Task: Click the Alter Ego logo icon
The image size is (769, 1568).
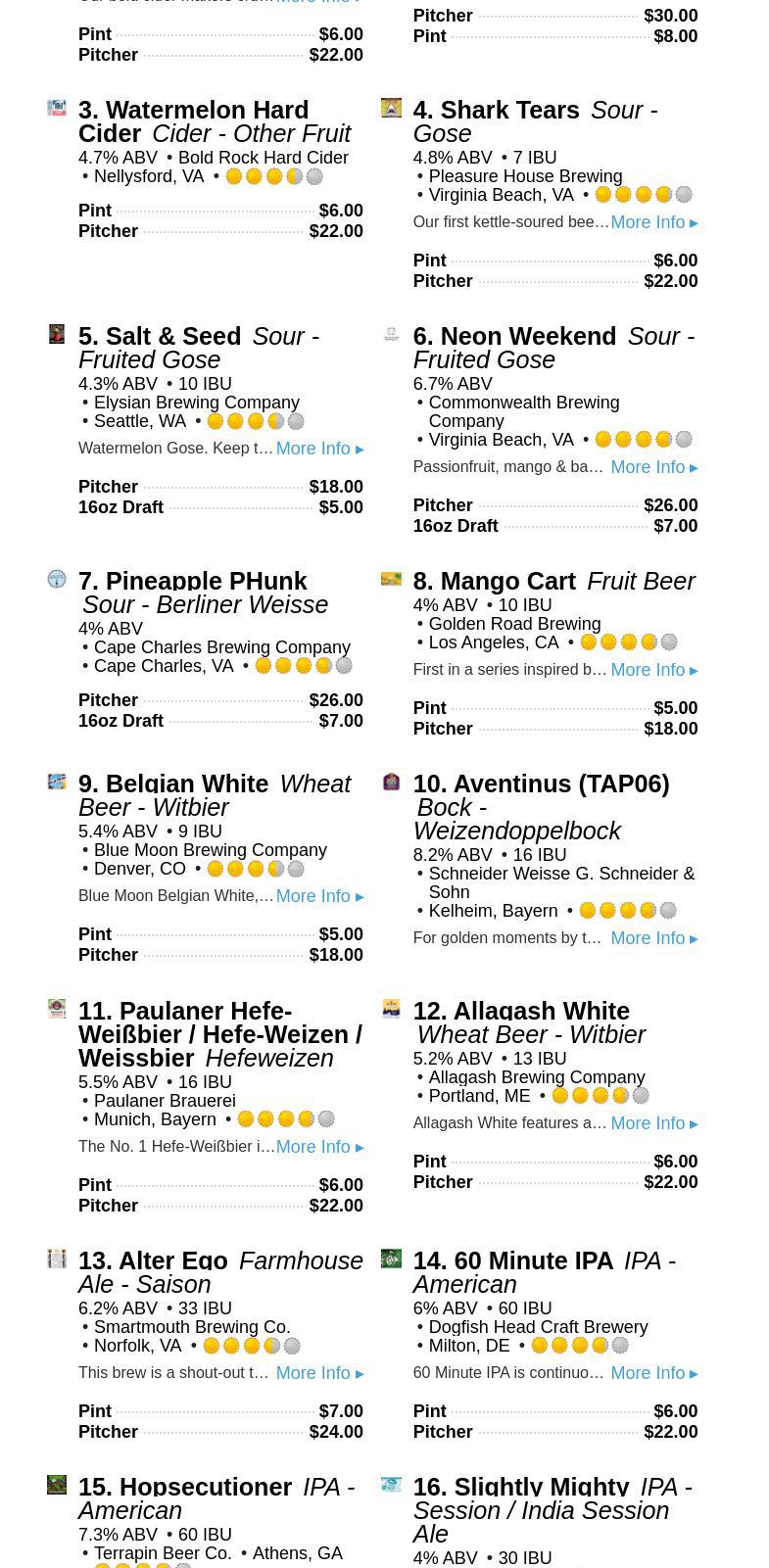Action: click(x=57, y=1259)
